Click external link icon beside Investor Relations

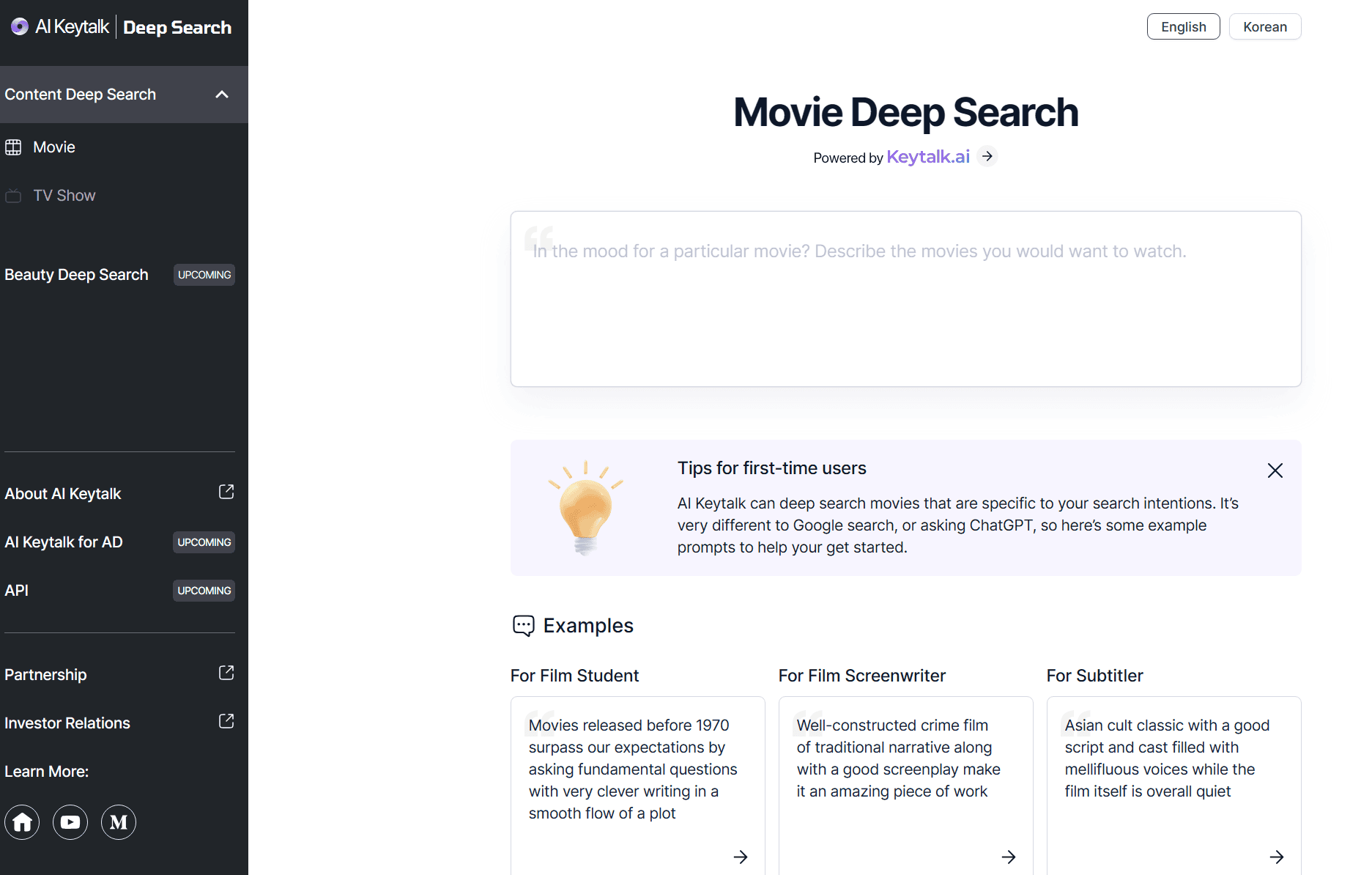pyautogui.click(x=226, y=721)
